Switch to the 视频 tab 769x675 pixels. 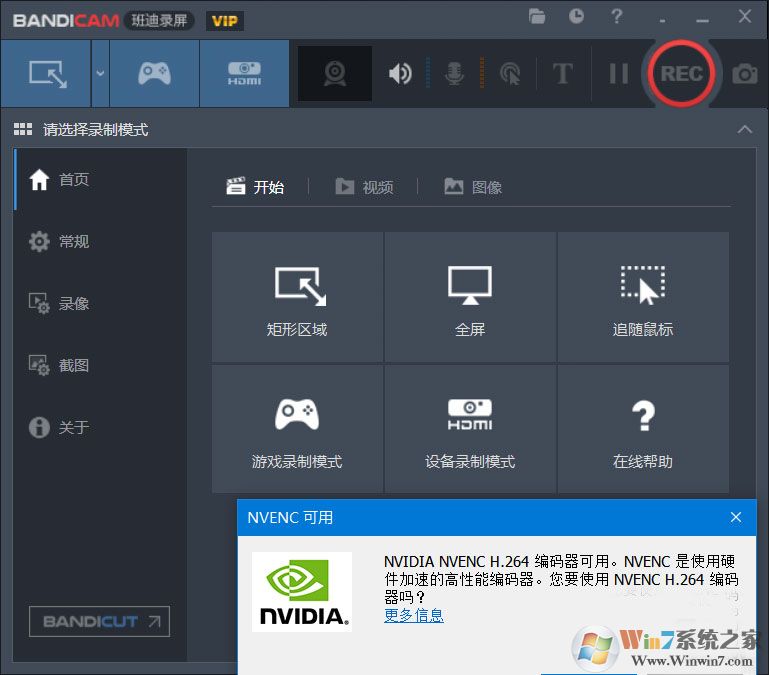click(364, 187)
